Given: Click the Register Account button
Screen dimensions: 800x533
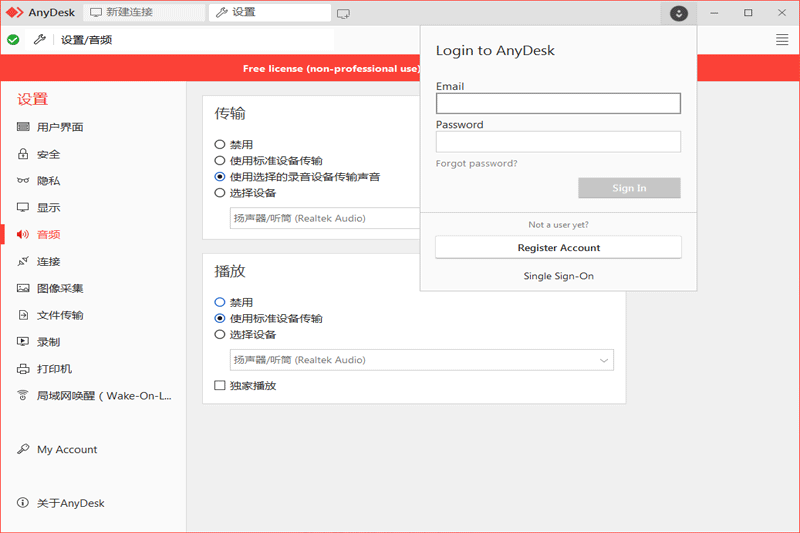Looking at the screenshot, I should (559, 247).
